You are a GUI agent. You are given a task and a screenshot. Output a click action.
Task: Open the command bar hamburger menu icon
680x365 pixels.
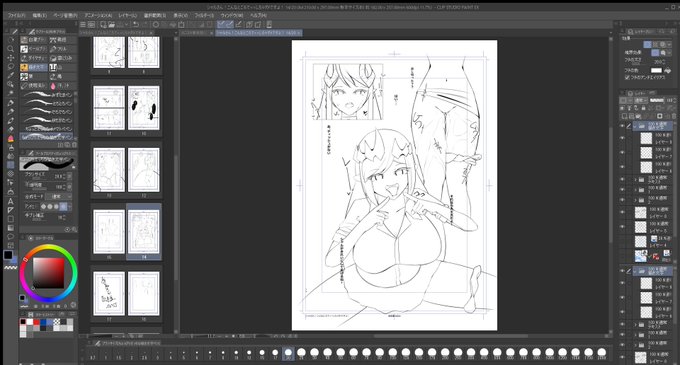83,25
